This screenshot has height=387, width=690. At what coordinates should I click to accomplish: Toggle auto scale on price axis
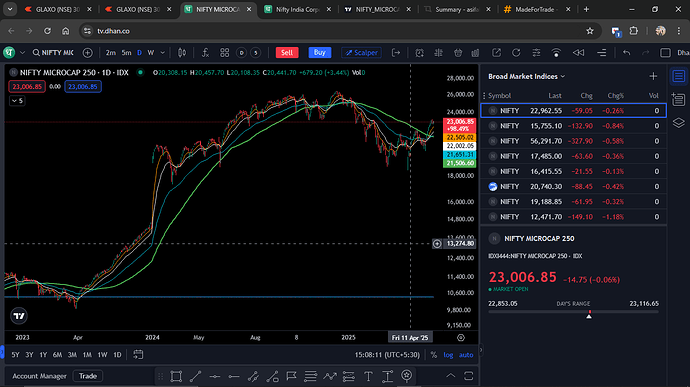click(x=466, y=355)
